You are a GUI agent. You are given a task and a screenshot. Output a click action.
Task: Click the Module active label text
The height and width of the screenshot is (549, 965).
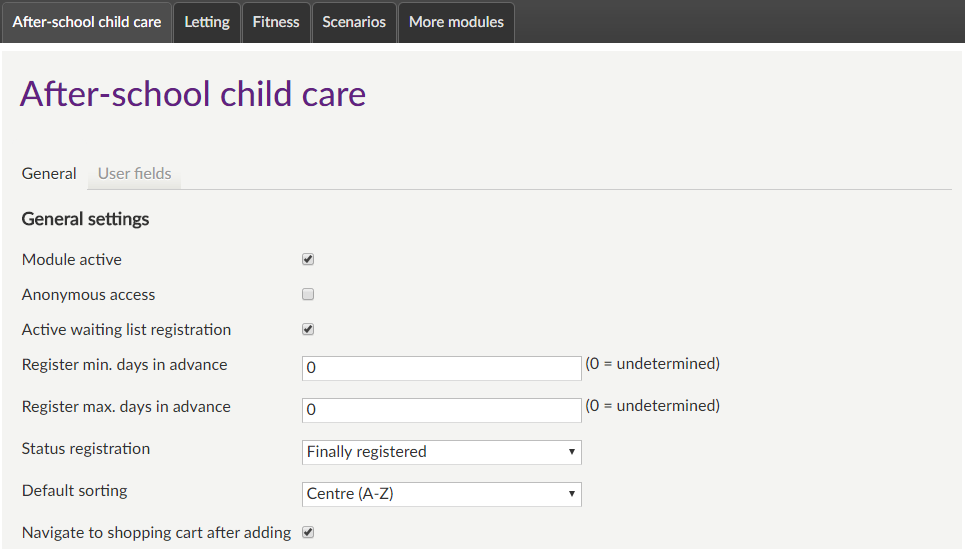[x=72, y=259]
